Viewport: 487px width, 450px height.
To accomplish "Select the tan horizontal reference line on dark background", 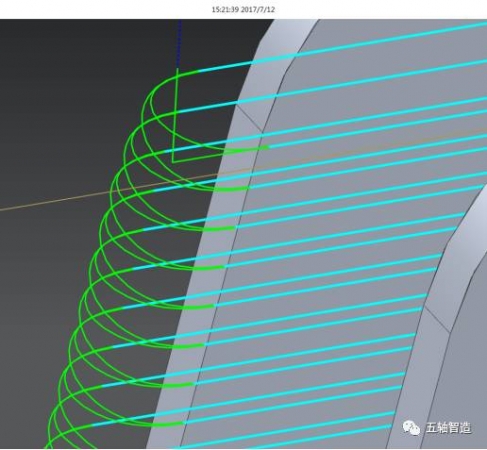I will click(110, 192).
